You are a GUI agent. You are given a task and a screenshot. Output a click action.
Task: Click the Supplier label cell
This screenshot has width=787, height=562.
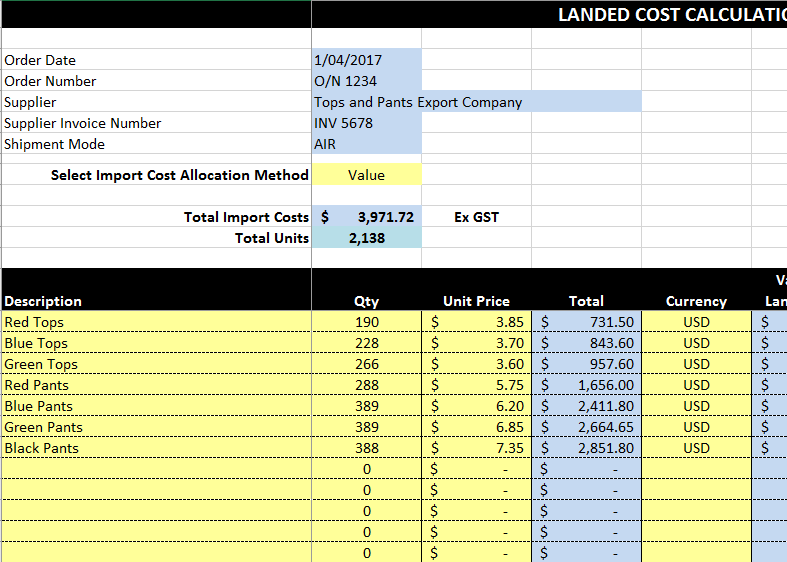tap(156, 102)
